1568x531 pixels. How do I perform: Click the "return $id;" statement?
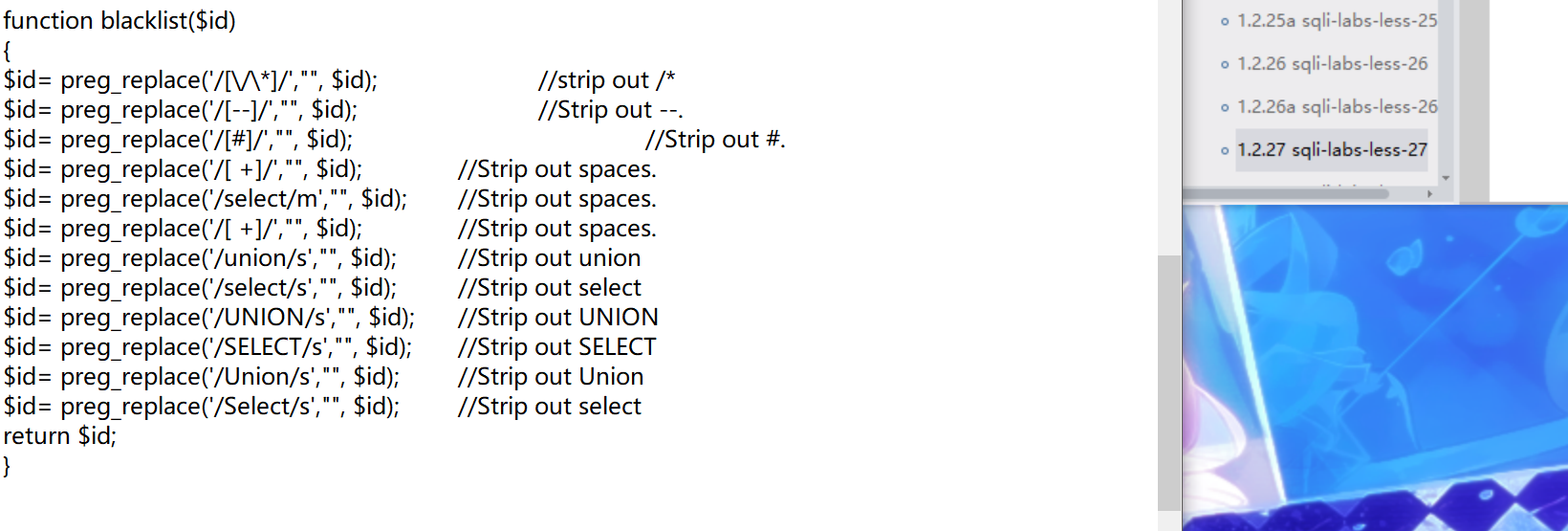[x=60, y=436]
